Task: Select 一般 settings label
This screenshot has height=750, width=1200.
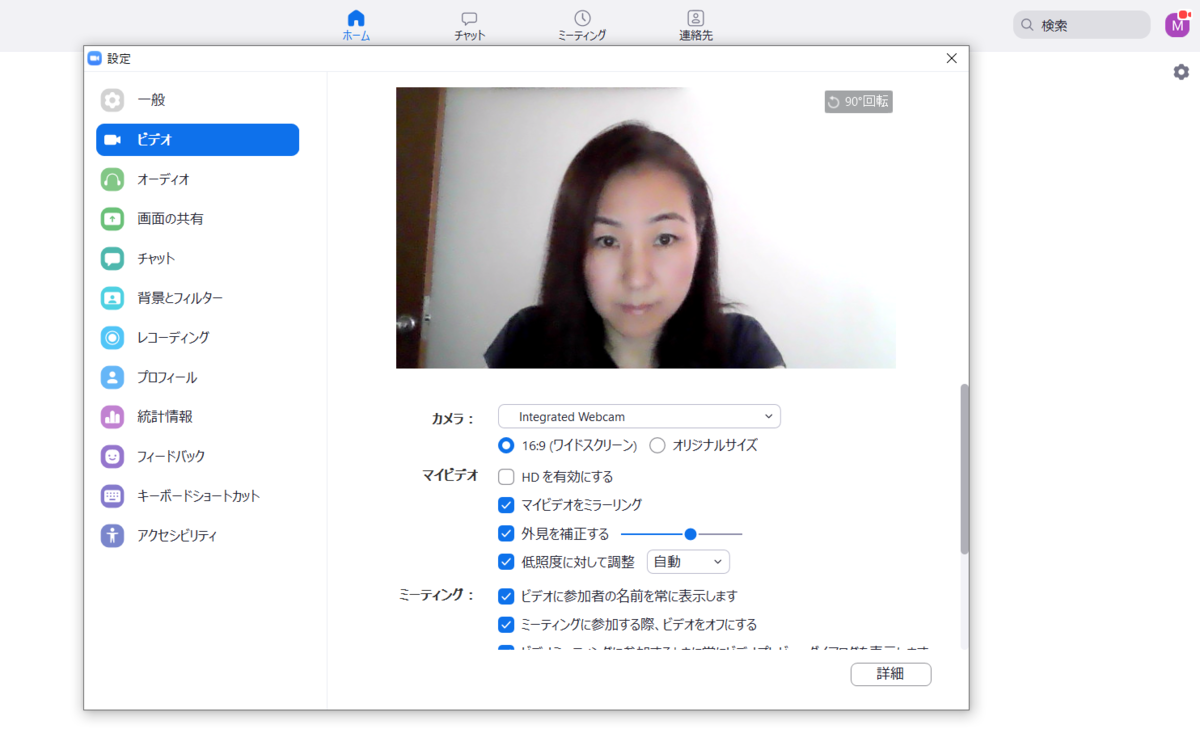Action: click(151, 100)
